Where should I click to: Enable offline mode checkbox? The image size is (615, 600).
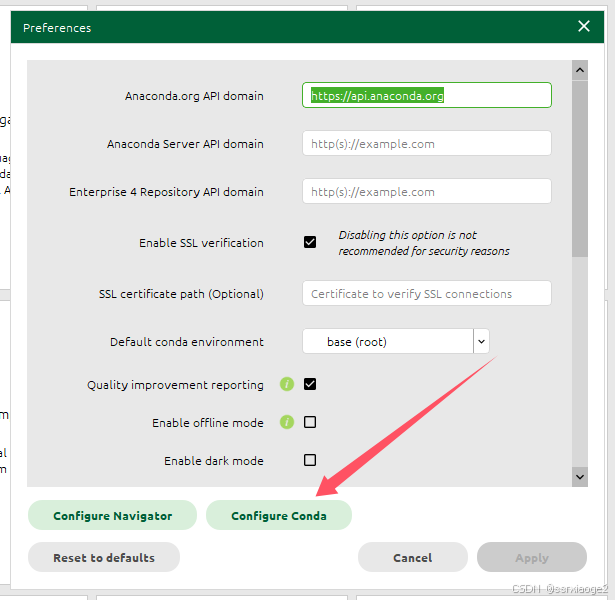(310, 422)
